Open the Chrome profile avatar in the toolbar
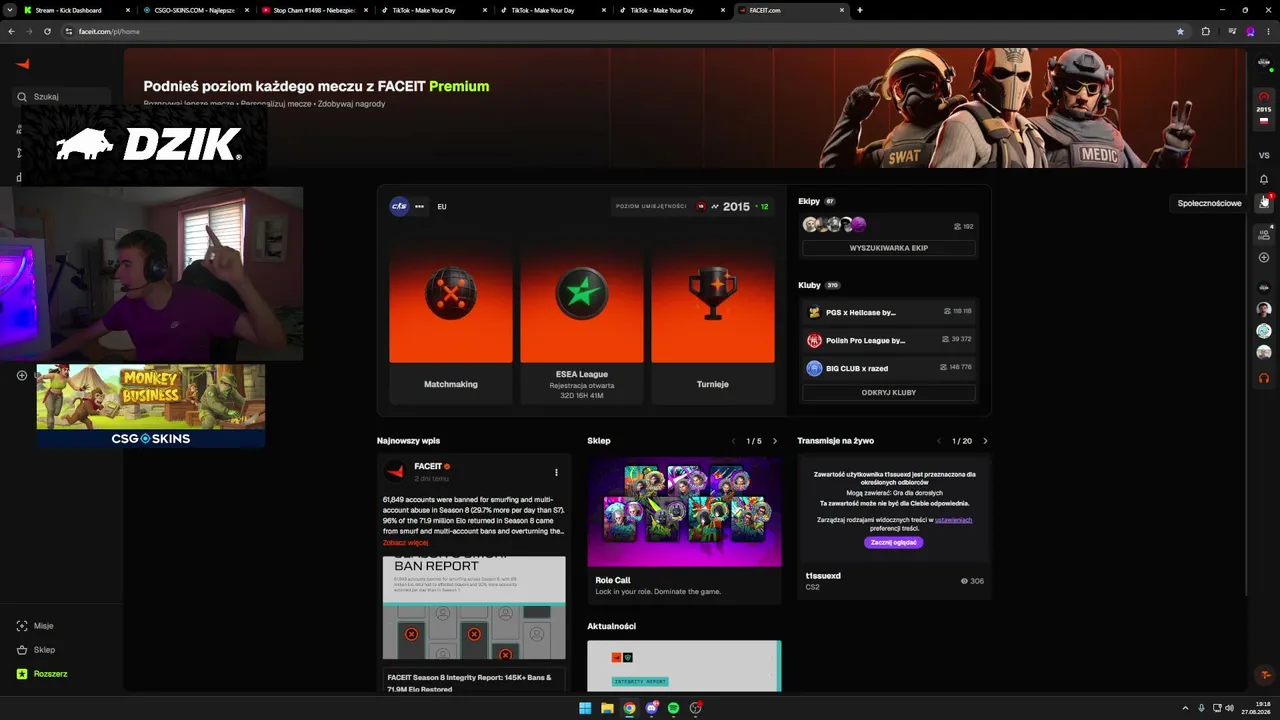This screenshot has width=1280, height=720. tap(1251, 31)
